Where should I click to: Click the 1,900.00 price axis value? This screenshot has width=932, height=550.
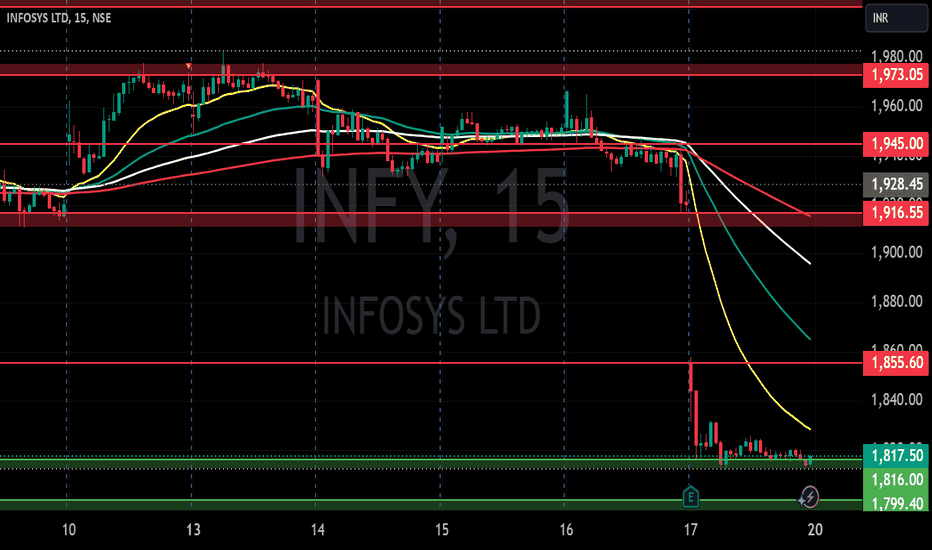pyautogui.click(x=896, y=253)
